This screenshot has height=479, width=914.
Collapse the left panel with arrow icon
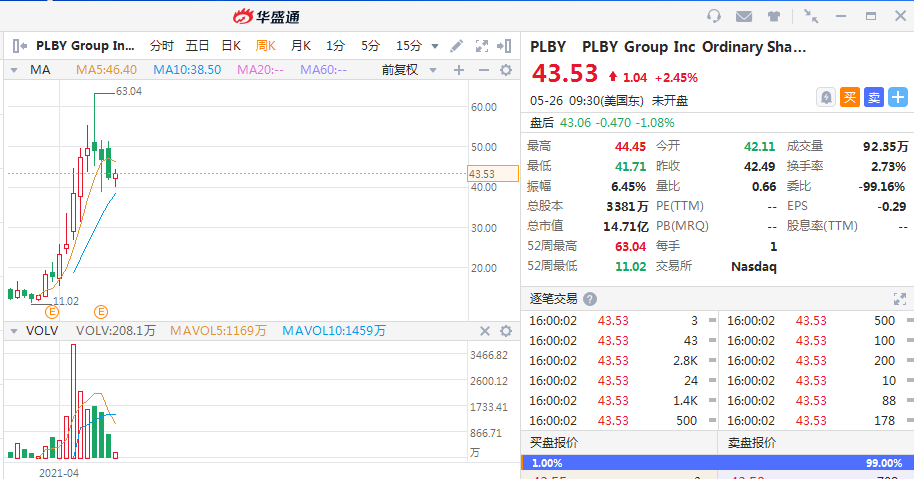tap(18, 46)
